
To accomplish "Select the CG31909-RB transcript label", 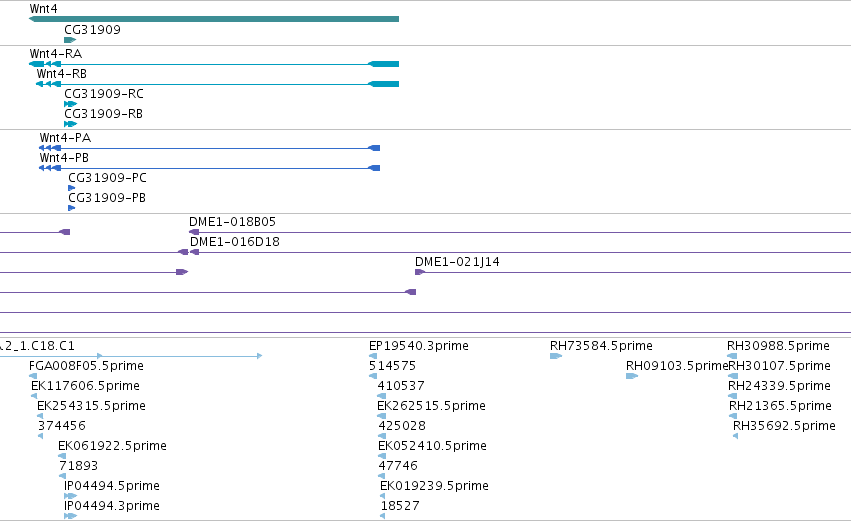I will 103,114.
